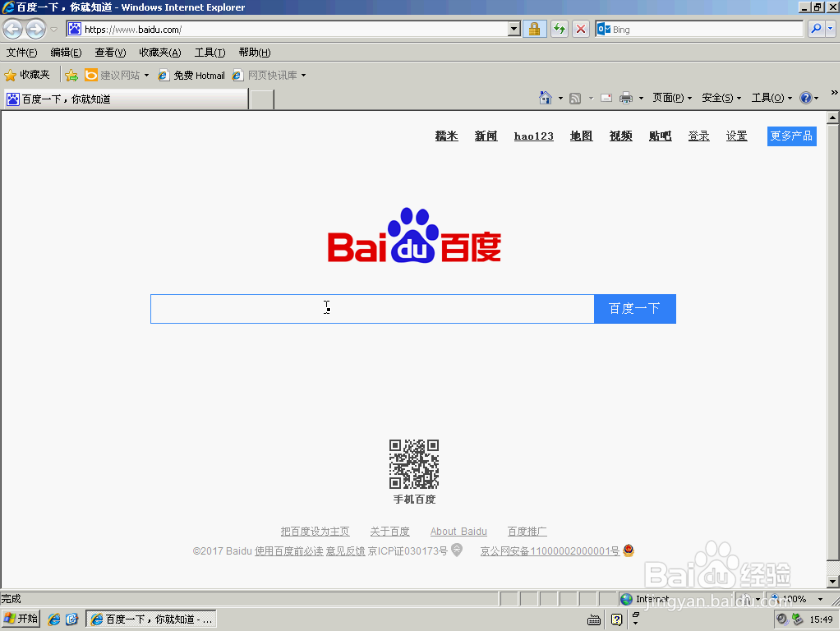
Task: Click the address bar URL field
Action: tap(287, 29)
